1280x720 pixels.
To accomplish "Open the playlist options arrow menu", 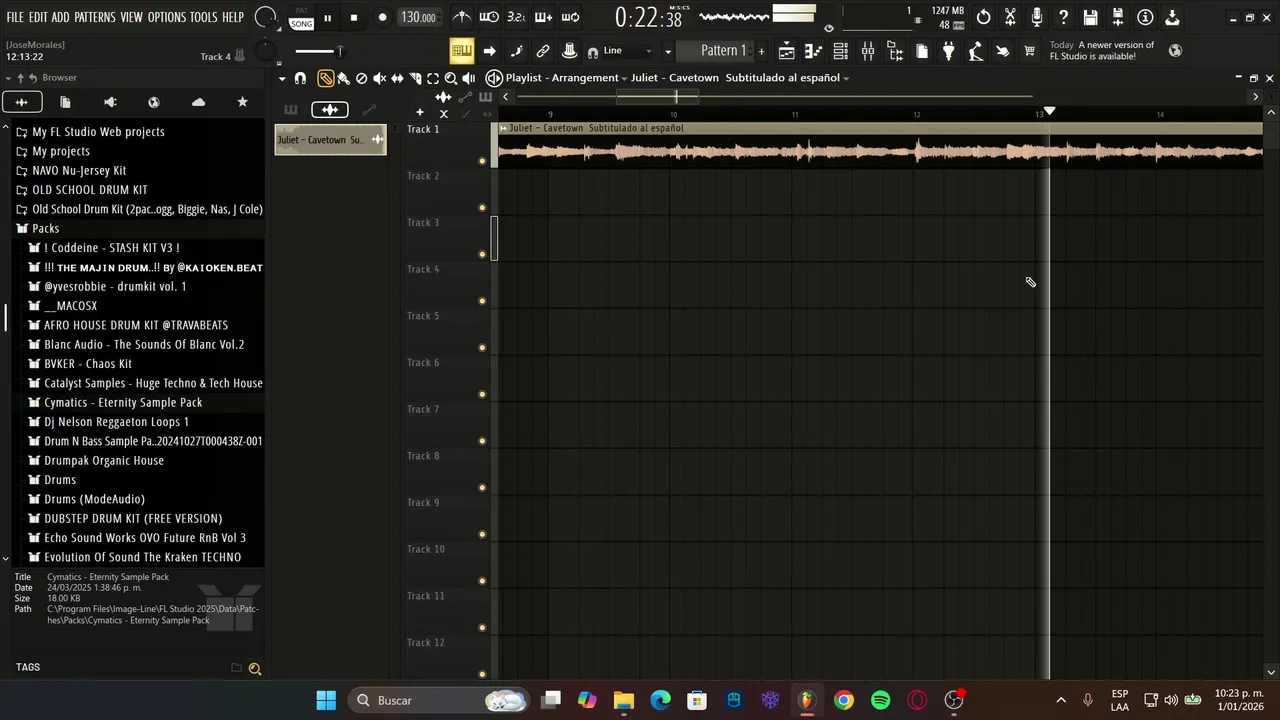I will point(282,78).
